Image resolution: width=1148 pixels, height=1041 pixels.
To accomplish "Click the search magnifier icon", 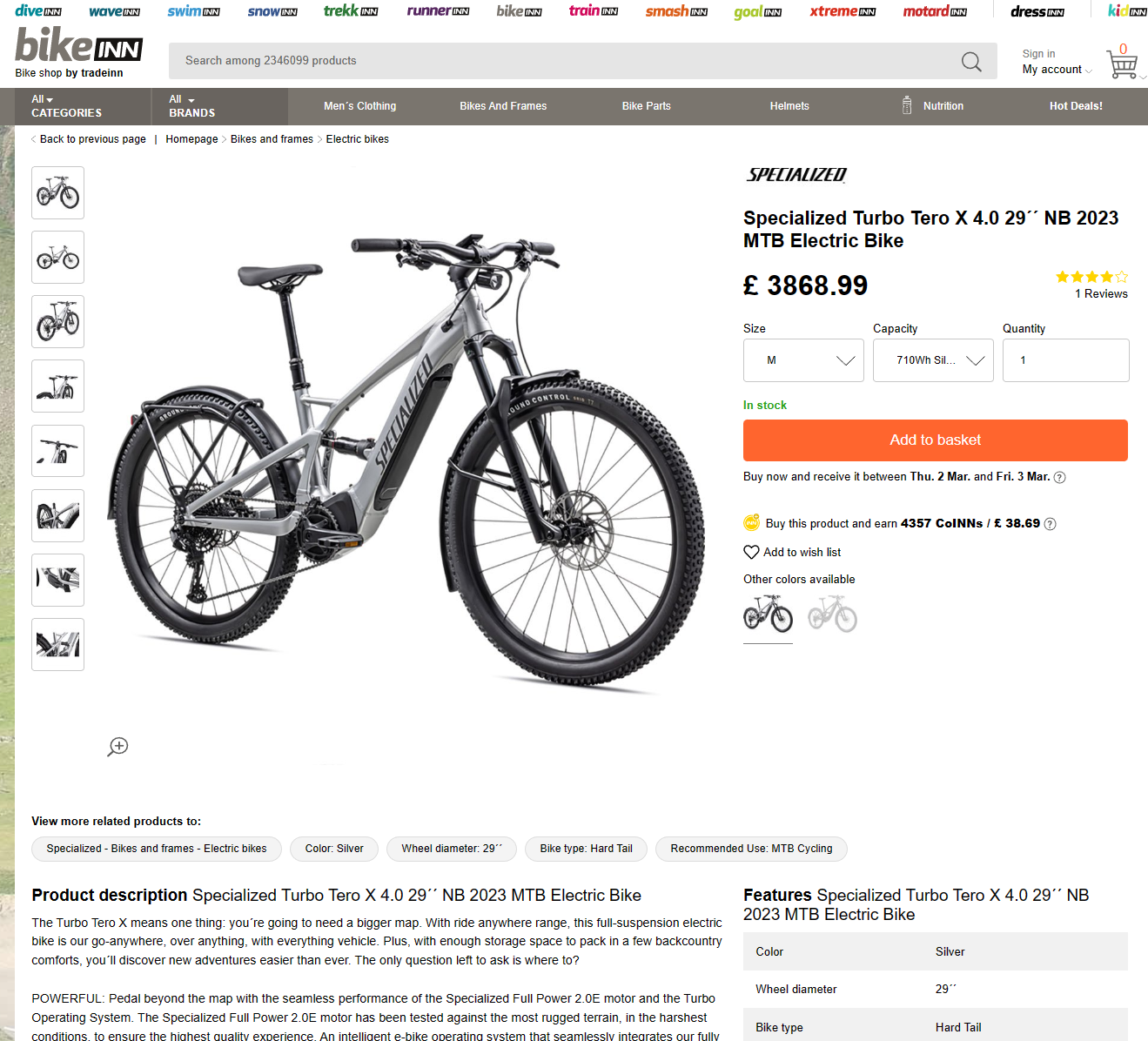I will coord(971,62).
